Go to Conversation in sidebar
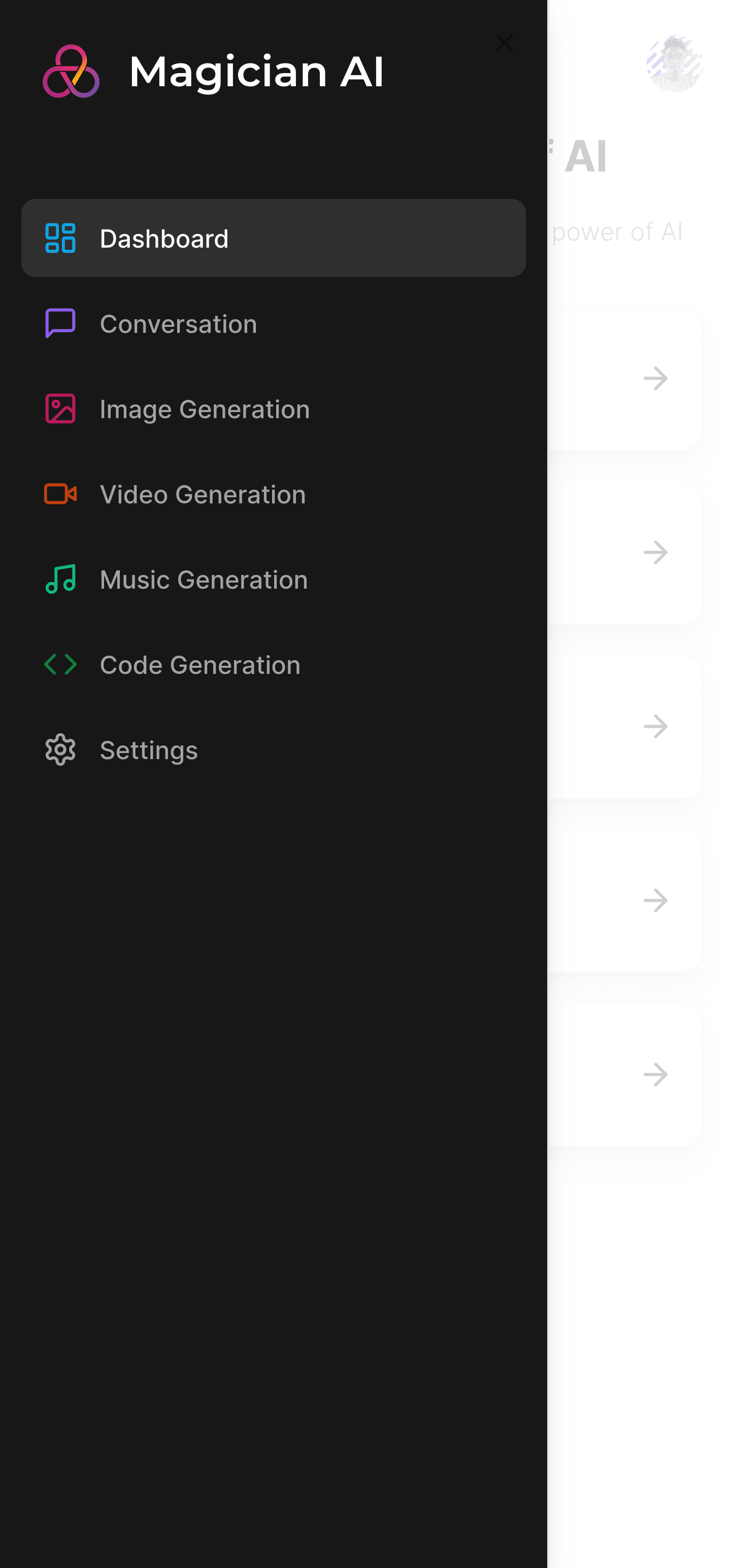Screen dimensions: 732x1568 (x=274, y=323)
